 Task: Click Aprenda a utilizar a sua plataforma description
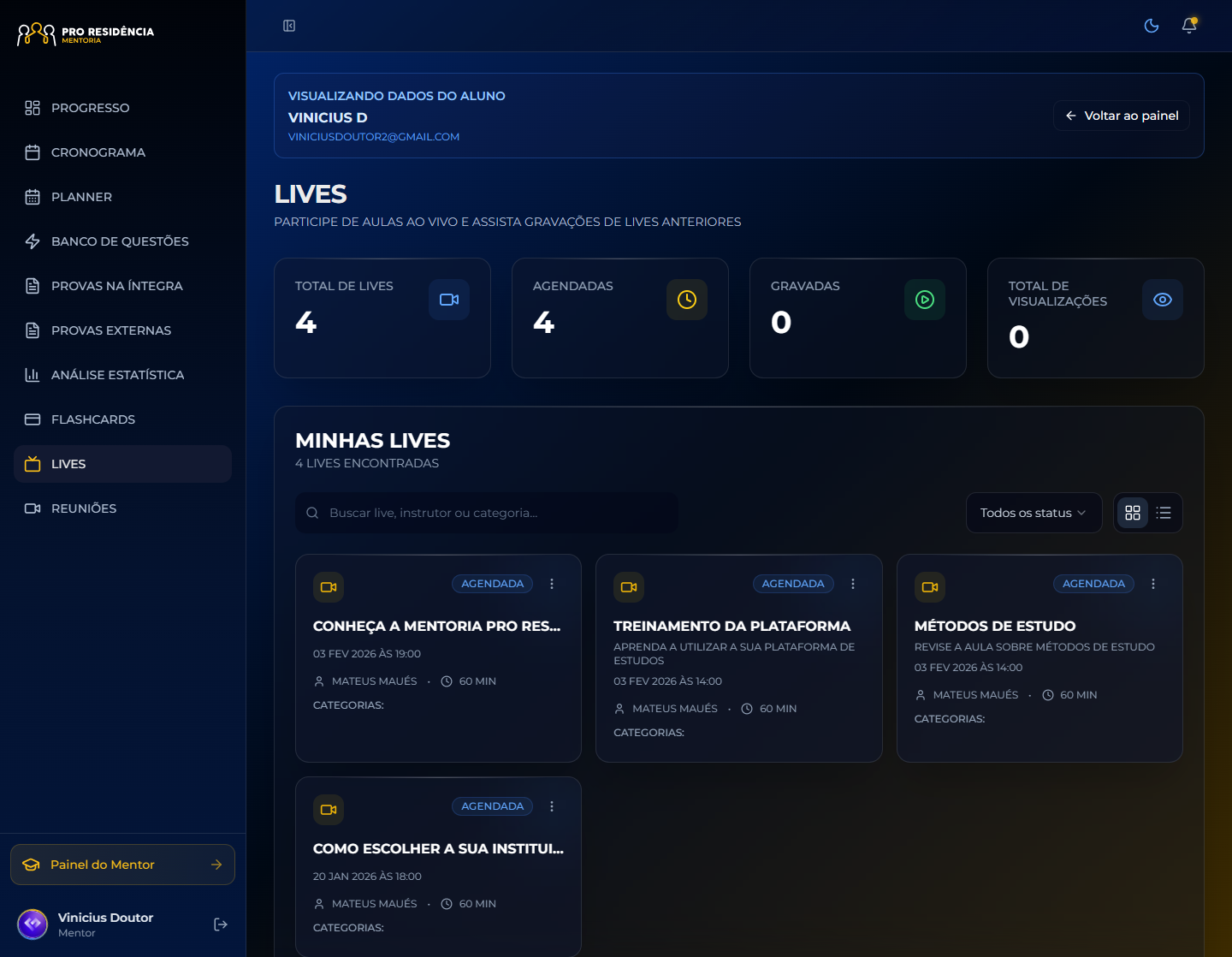[x=734, y=654]
